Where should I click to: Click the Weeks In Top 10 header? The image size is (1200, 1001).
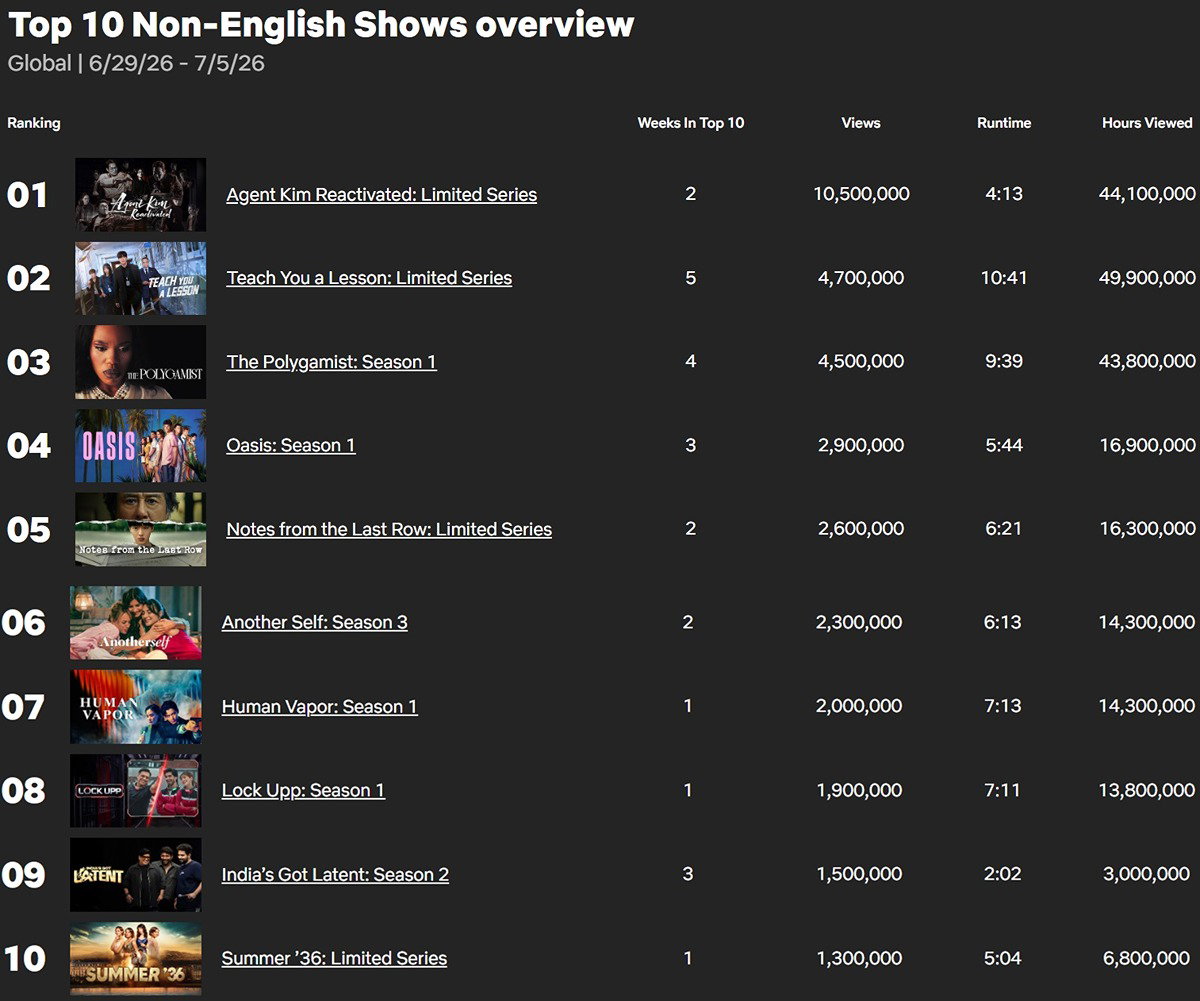[x=691, y=123]
